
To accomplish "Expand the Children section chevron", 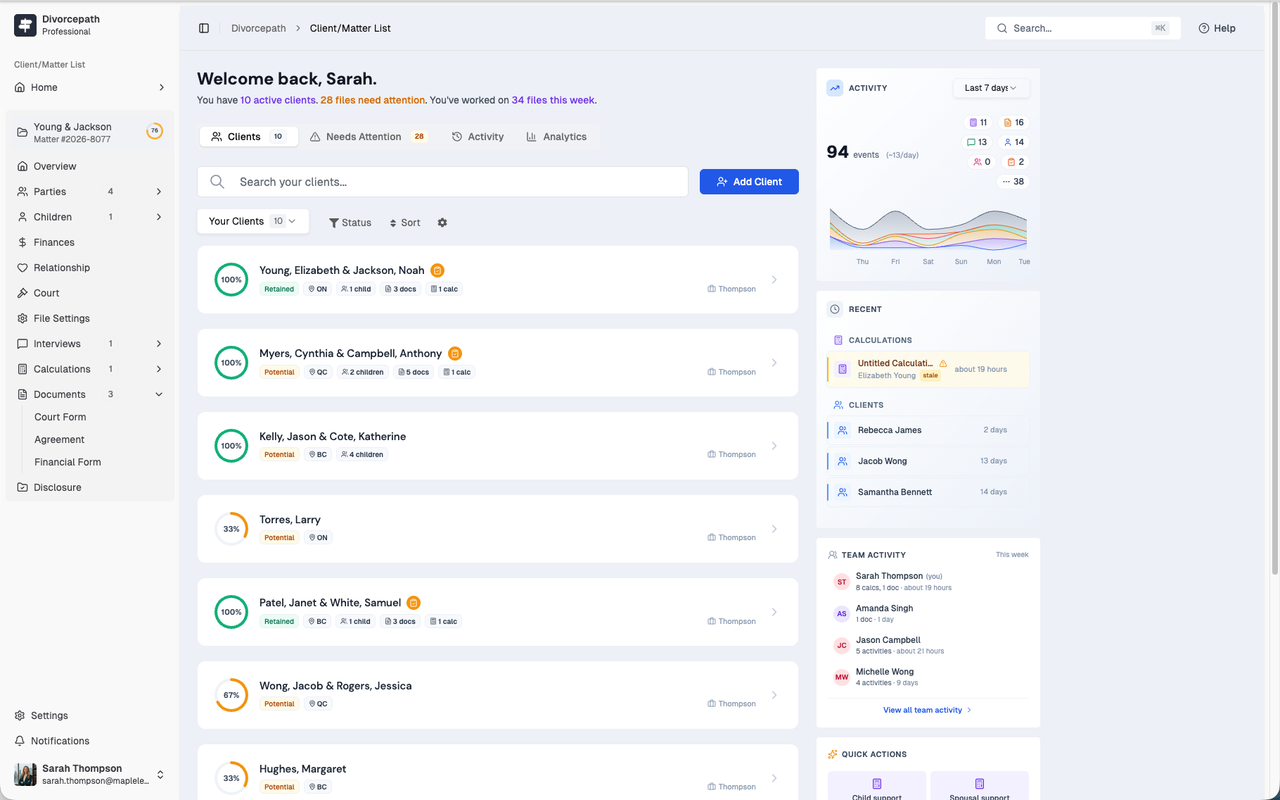I will (x=159, y=217).
